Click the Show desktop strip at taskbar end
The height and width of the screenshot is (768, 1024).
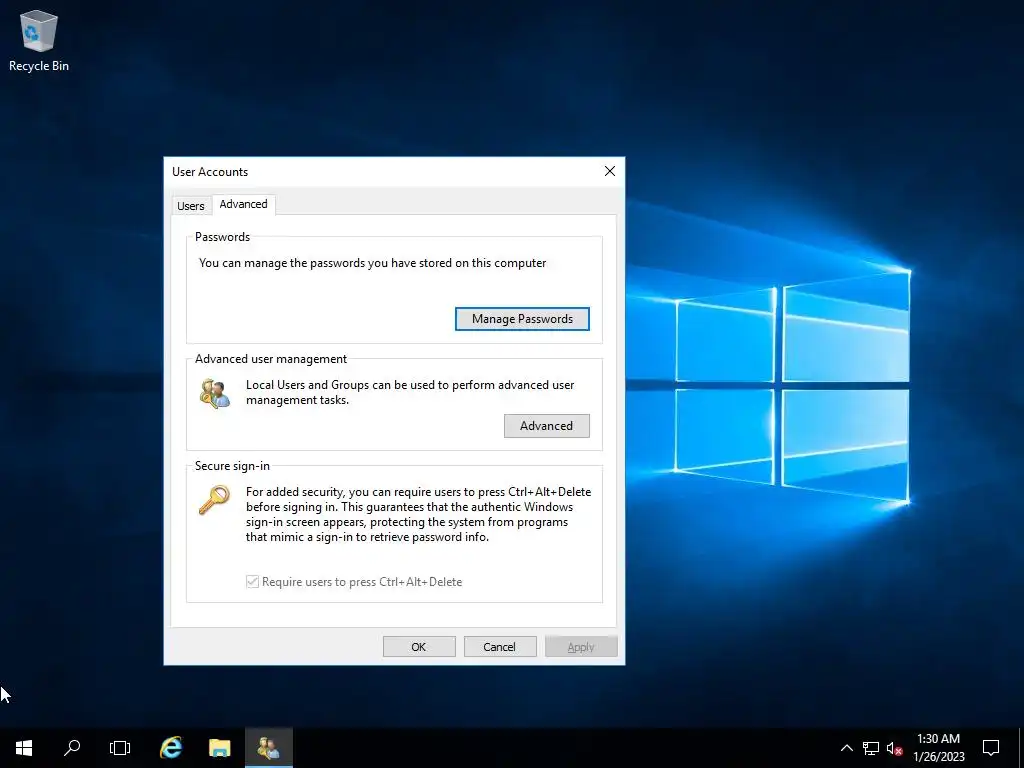pos(1021,748)
